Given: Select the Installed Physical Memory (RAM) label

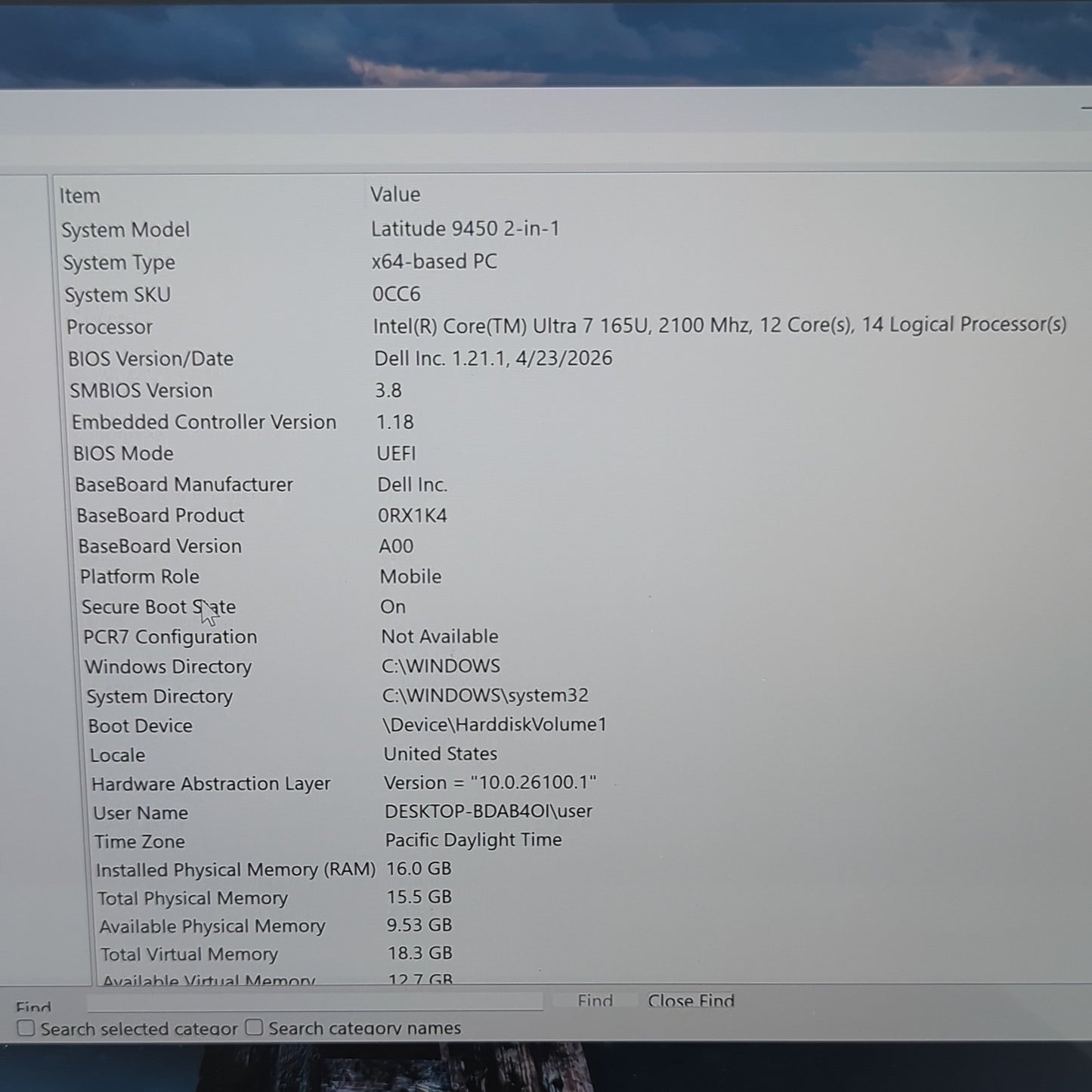Looking at the screenshot, I should pos(236,870).
